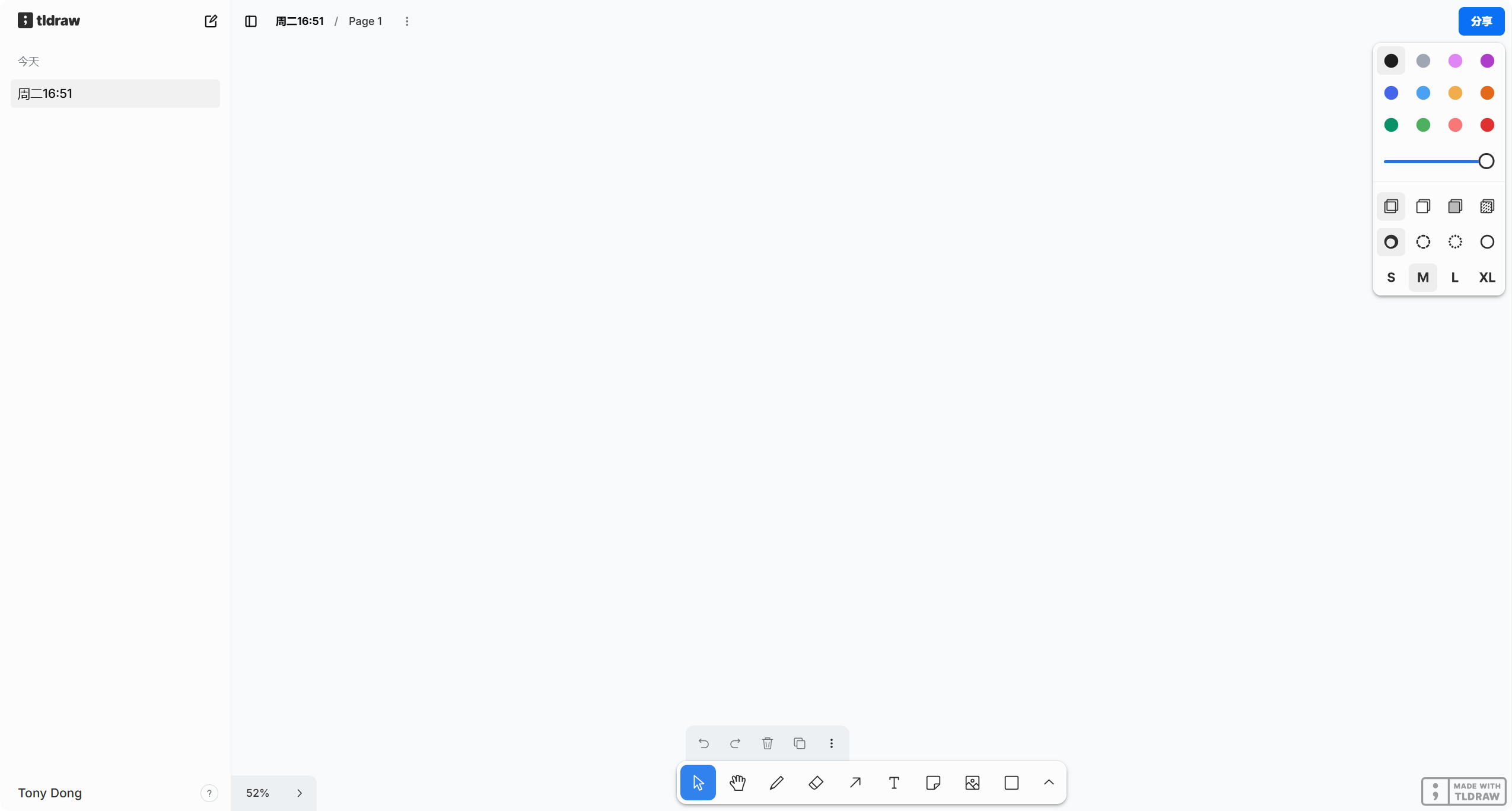Set size to XL
The height and width of the screenshot is (811, 1512).
1486,278
